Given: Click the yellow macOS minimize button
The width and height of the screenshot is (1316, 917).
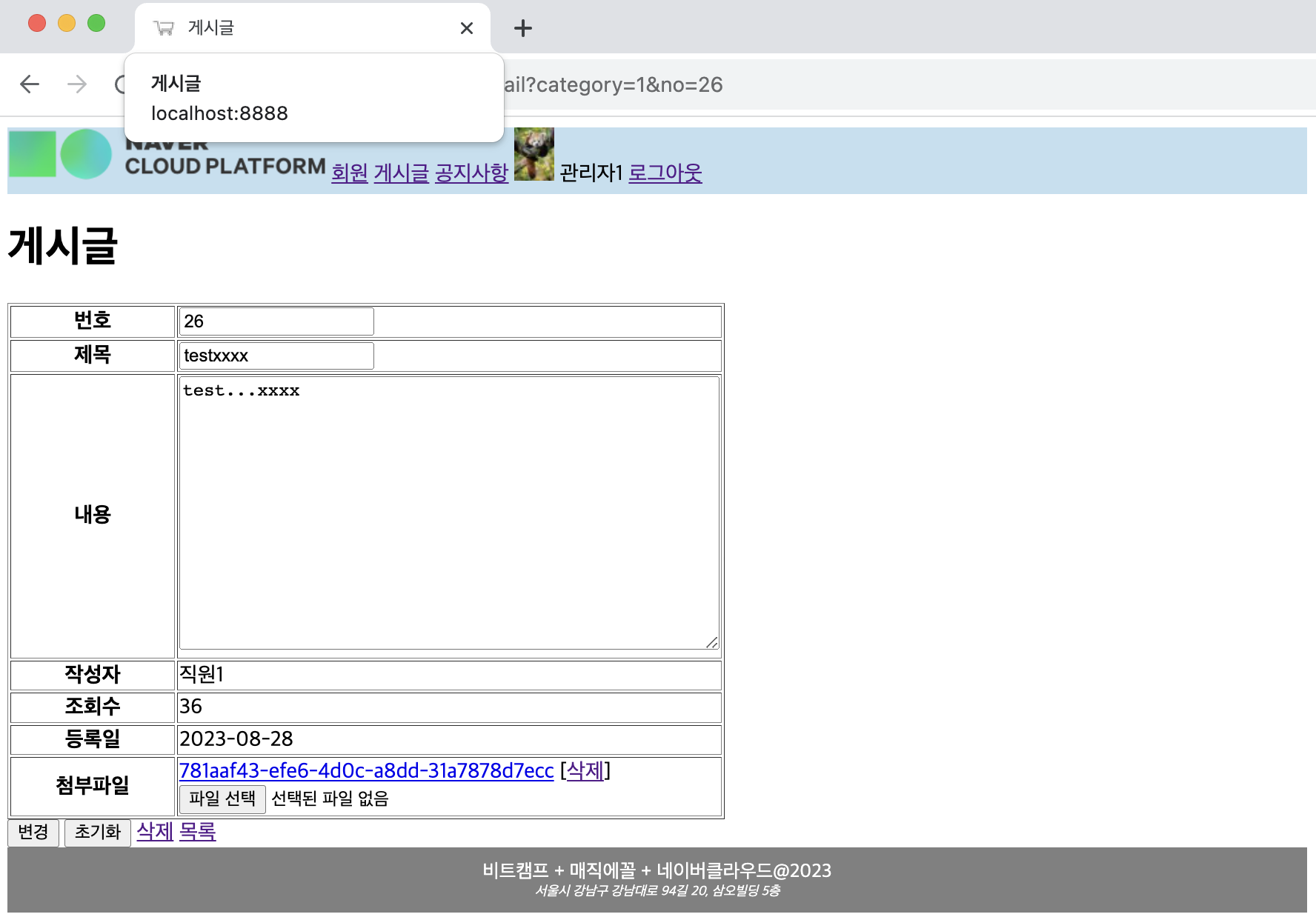Looking at the screenshot, I should 67,23.
